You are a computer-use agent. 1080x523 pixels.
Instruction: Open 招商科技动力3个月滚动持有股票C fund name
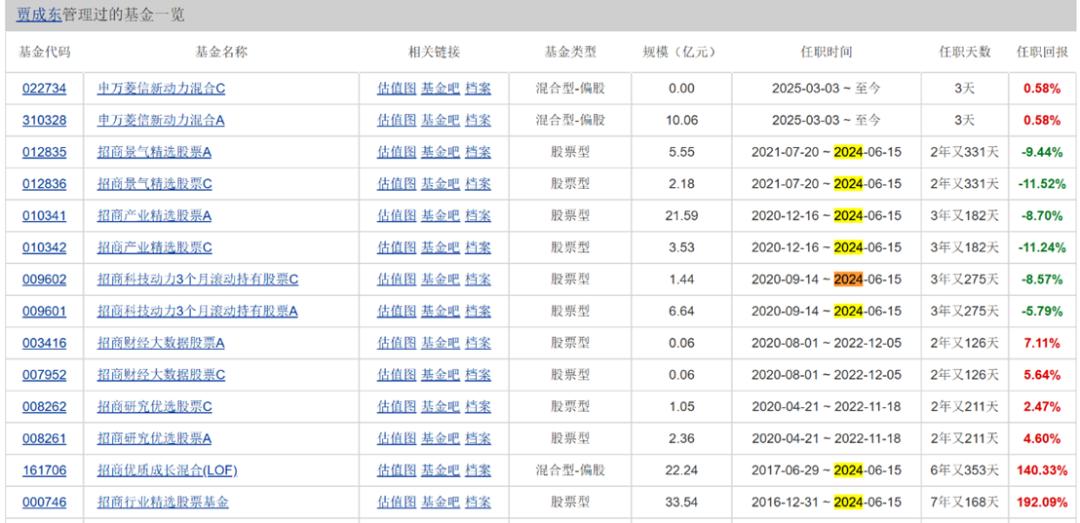(198, 279)
